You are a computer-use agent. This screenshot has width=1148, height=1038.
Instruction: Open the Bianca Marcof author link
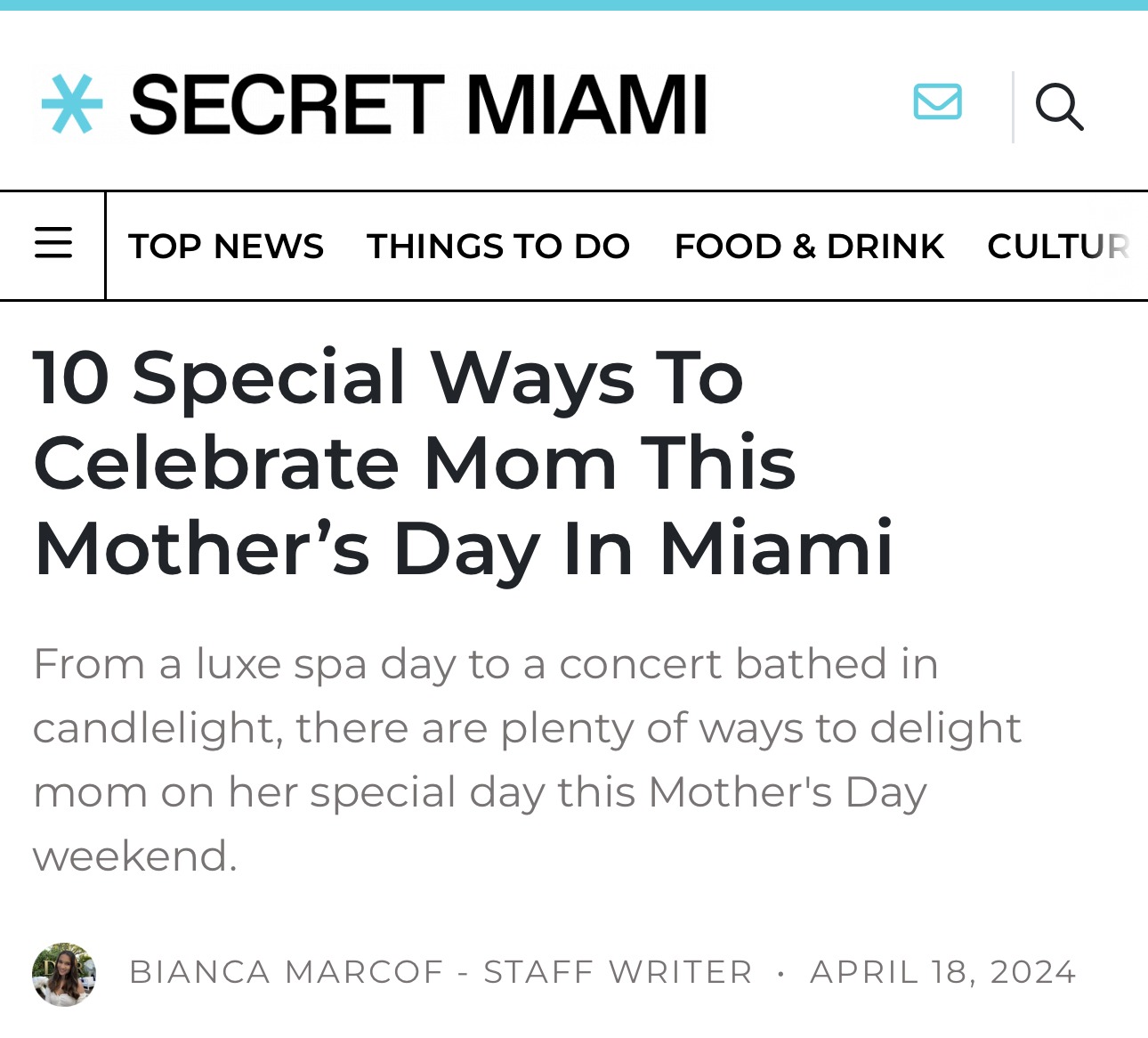(x=287, y=972)
